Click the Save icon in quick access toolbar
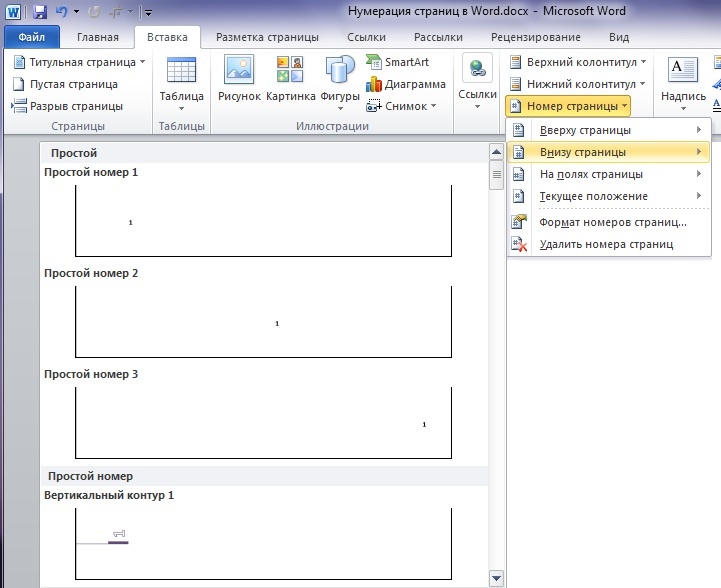Image resolution: width=721 pixels, height=588 pixels. point(40,12)
